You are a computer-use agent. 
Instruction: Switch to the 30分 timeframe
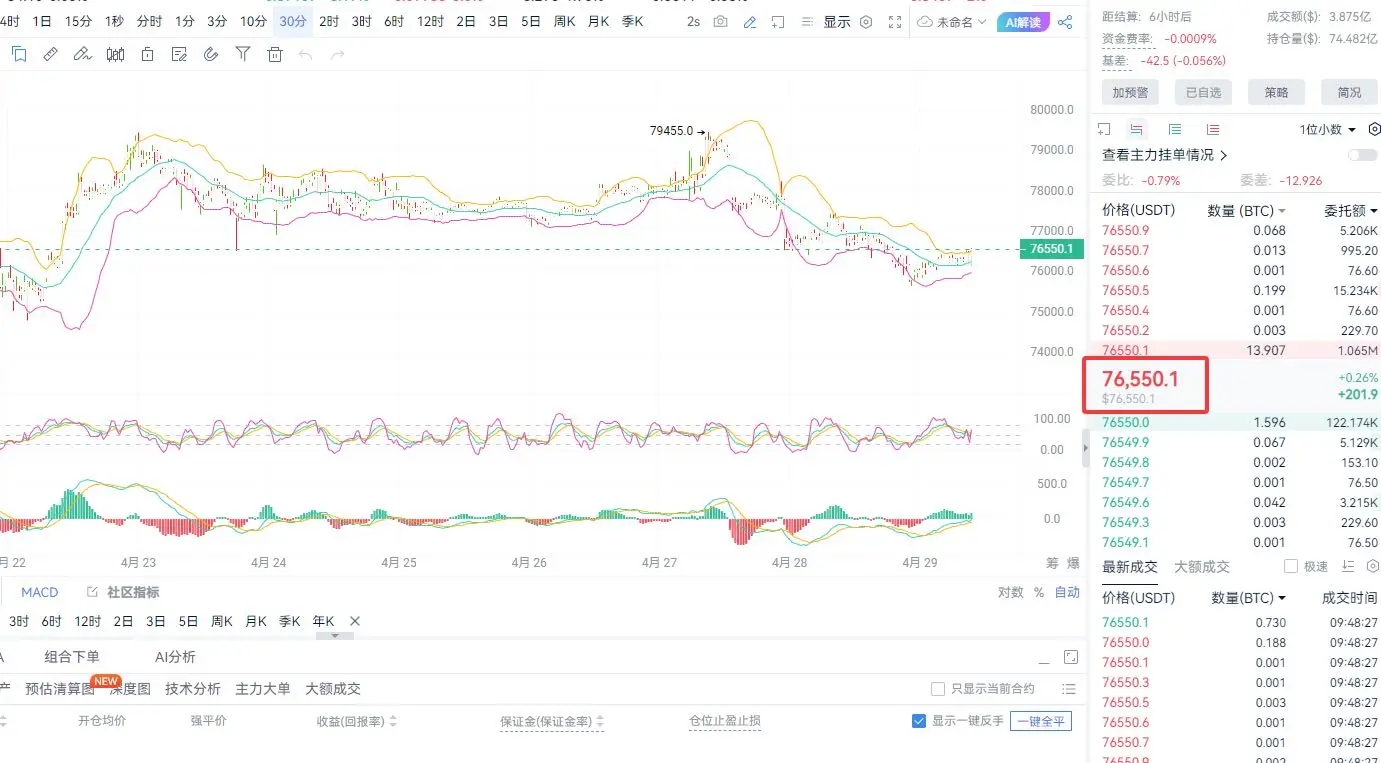click(294, 21)
